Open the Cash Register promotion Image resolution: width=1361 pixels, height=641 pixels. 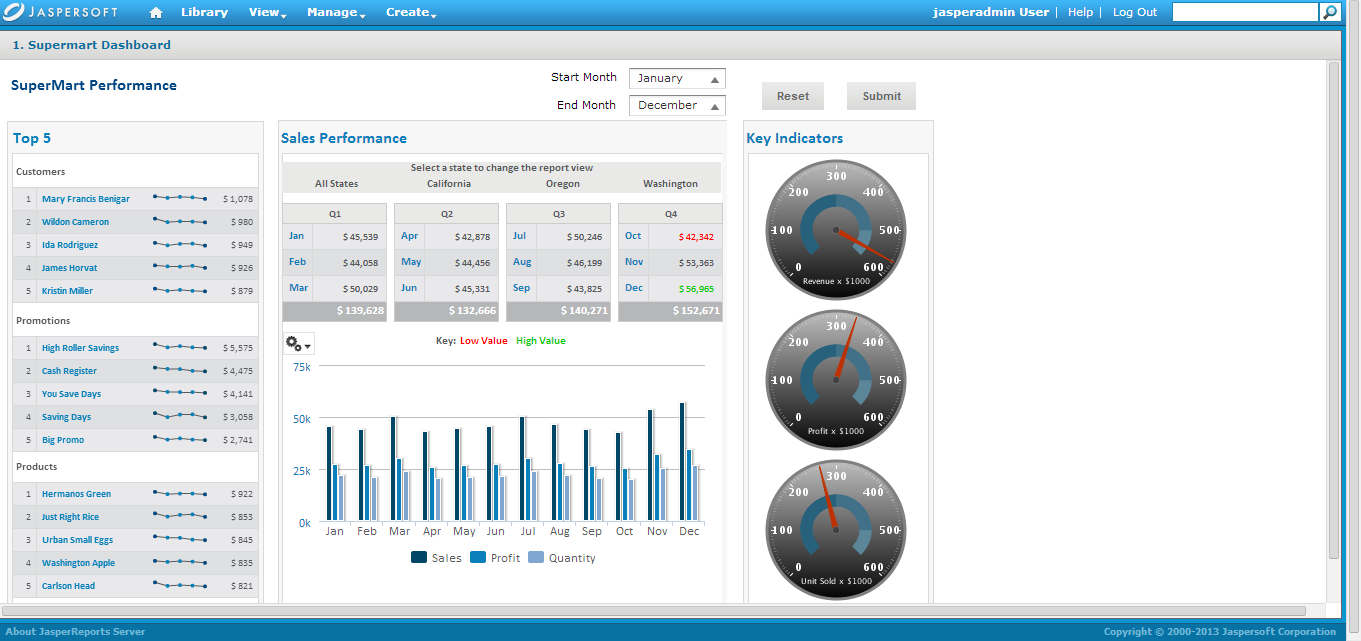[x=69, y=371]
